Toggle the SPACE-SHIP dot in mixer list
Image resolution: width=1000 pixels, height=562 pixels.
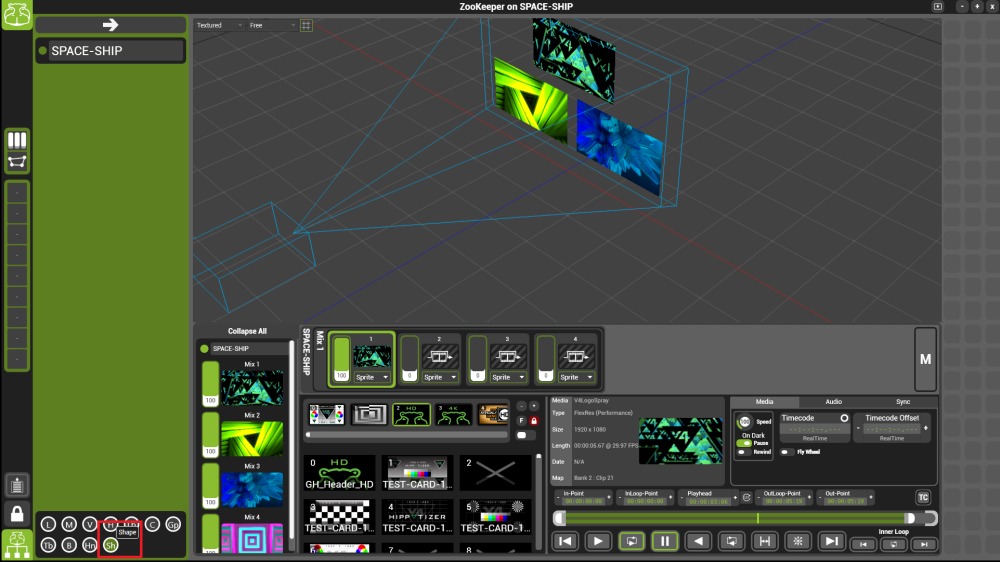[x=204, y=349]
